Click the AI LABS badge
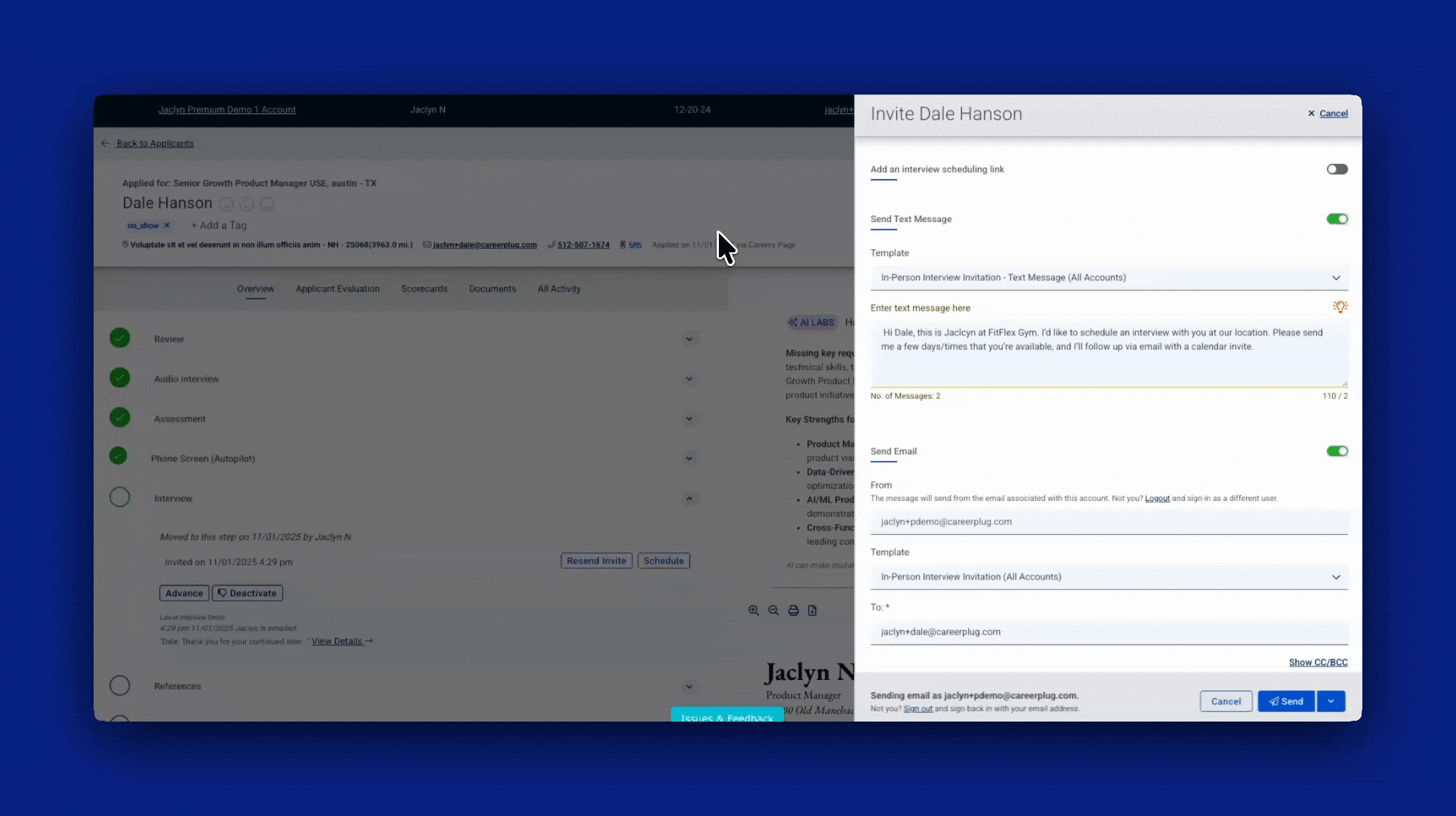 (x=812, y=322)
